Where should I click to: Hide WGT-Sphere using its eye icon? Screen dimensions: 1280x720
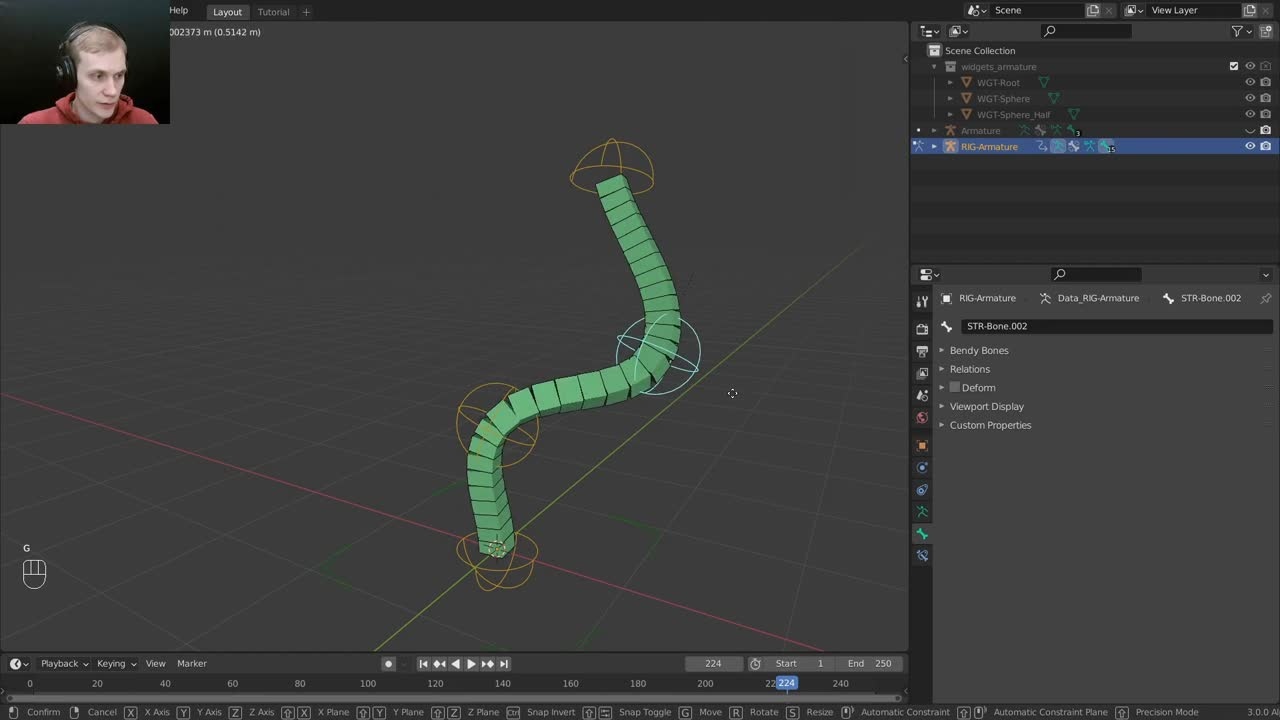click(x=1249, y=99)
